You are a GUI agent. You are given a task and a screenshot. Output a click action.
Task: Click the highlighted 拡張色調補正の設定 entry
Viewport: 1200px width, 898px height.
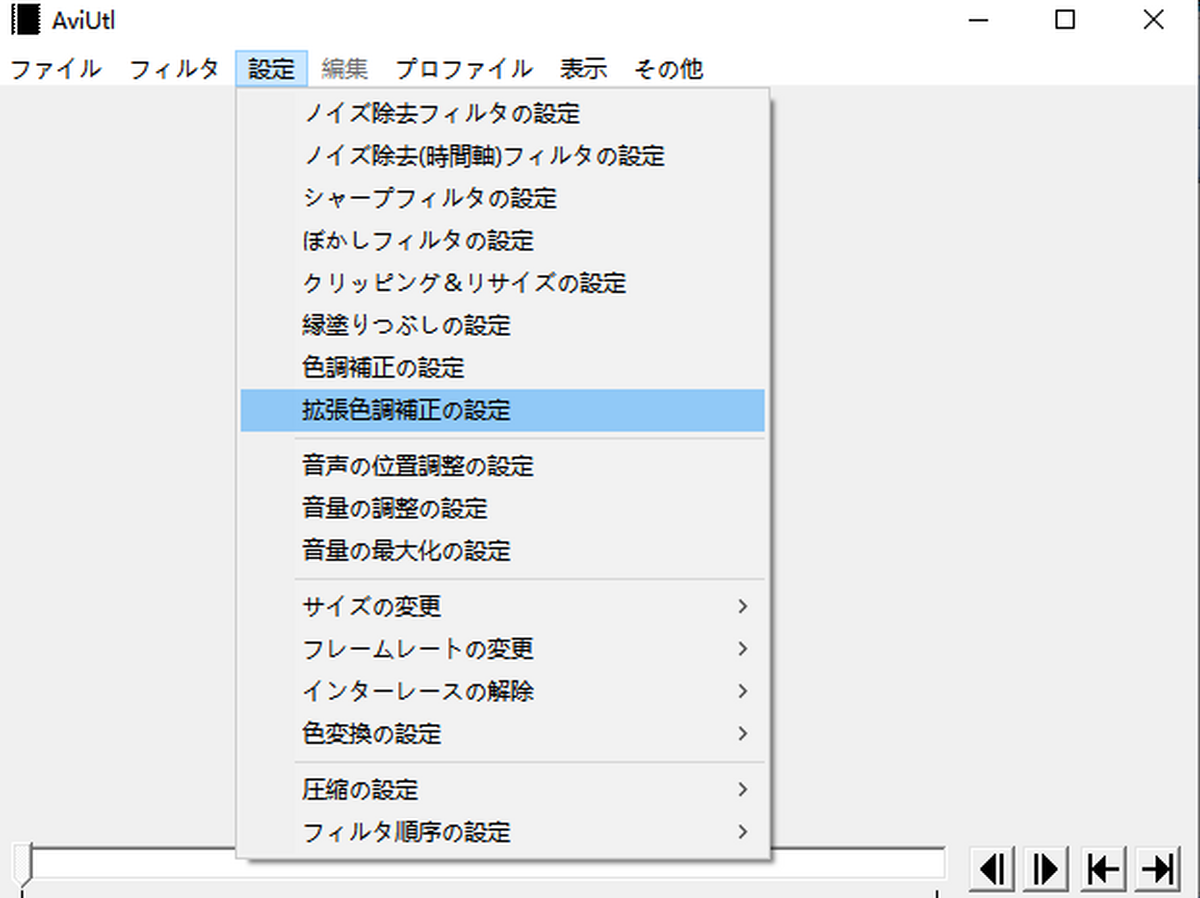[503, 410]
